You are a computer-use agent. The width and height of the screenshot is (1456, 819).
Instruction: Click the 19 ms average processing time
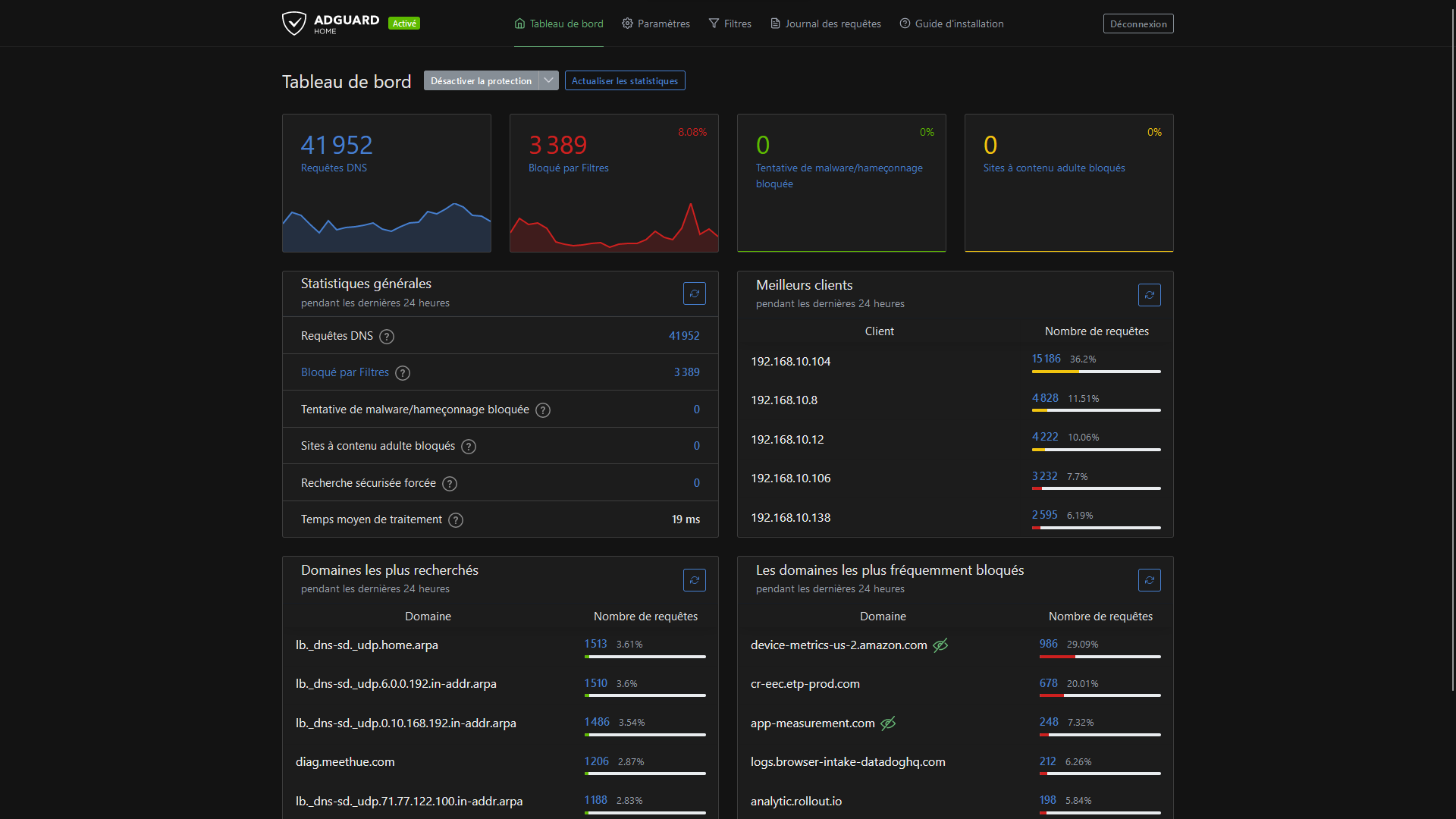(686, 519)
